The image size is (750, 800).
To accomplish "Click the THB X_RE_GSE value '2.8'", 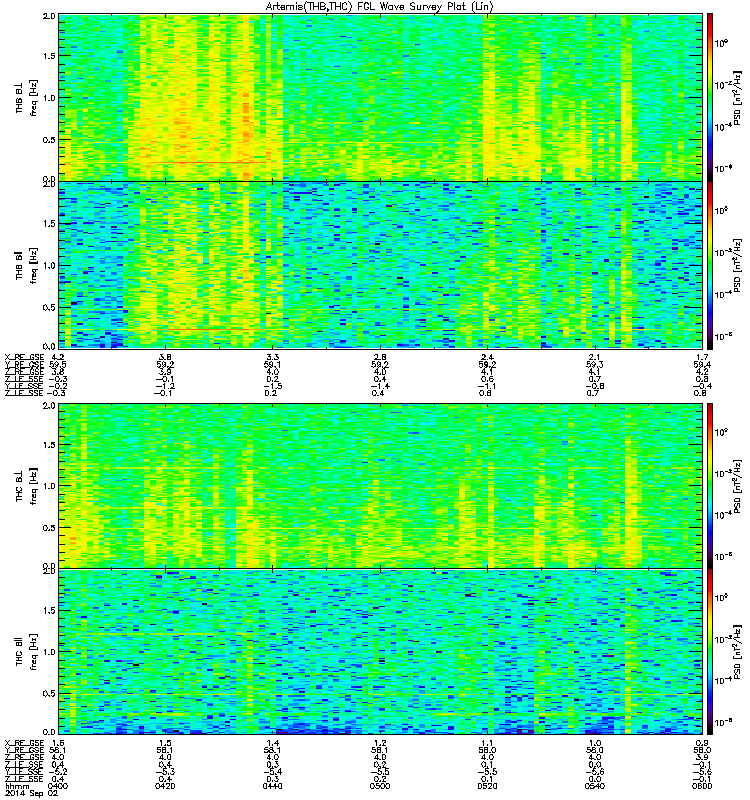I will [x=380, y=357].
